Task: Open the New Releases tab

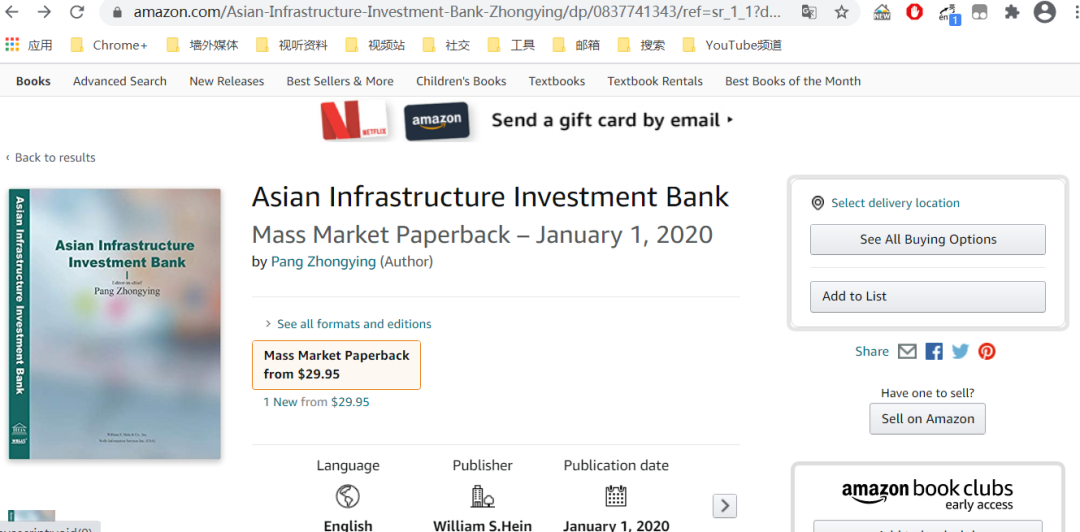Action: pos(227,81)
